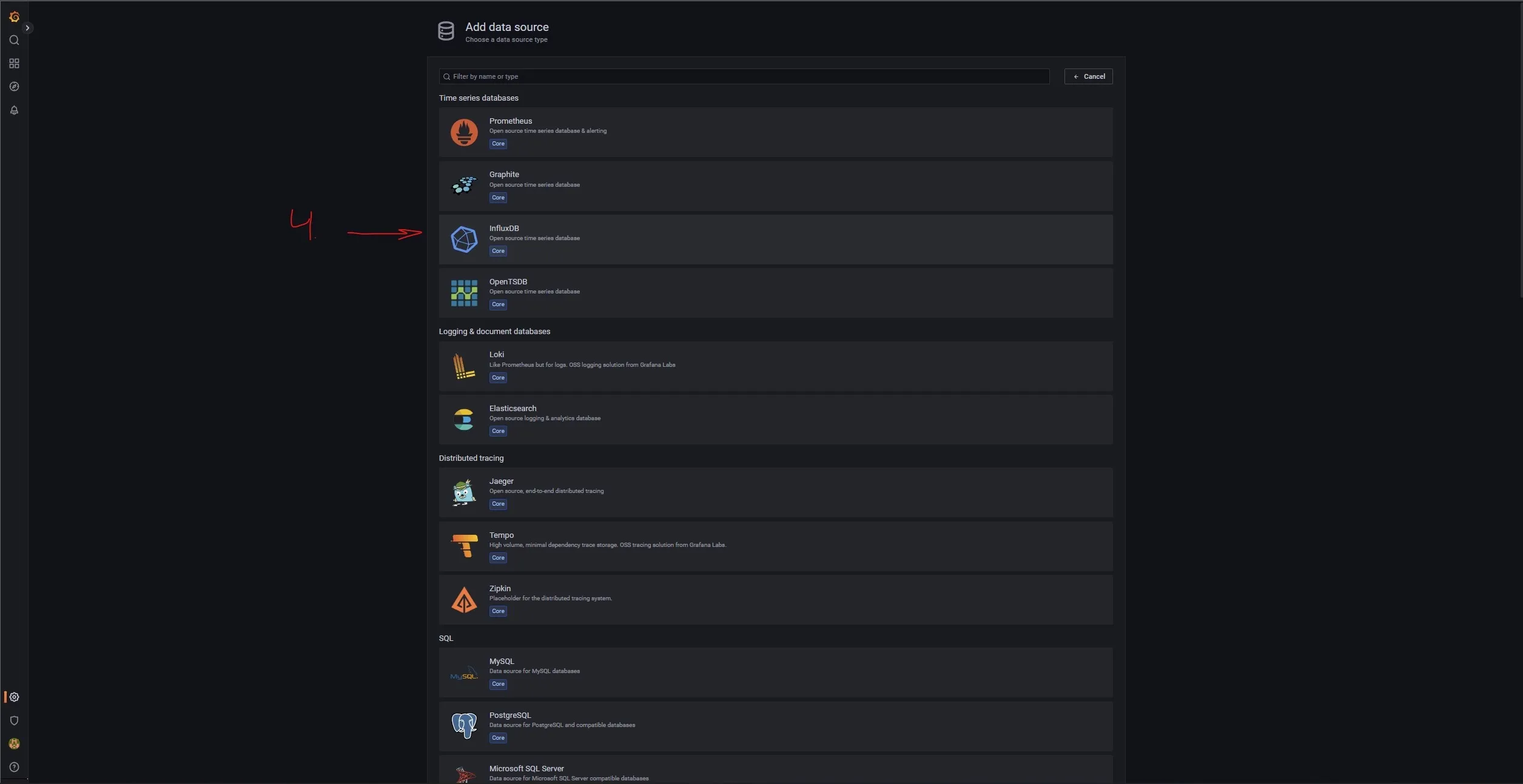Image resolution: width=1523 pixels, height=784 pixels.
Task: Click Cancel to stop adding data source
Action: [x=1088, y=76]
